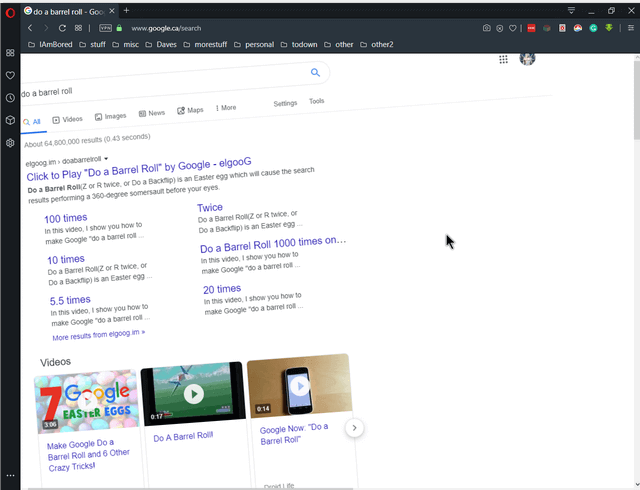Switch to the Maps results tab
Viewport: 640px width, 490px height.
190,110
